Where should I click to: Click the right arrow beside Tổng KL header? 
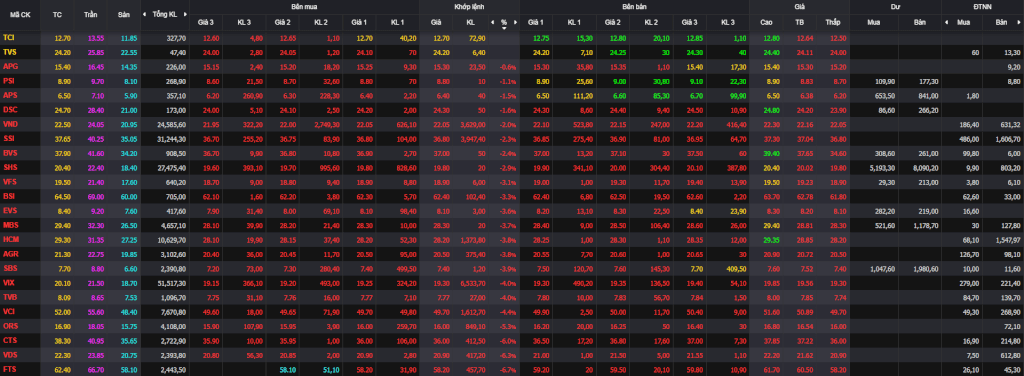tap(185, 14)
